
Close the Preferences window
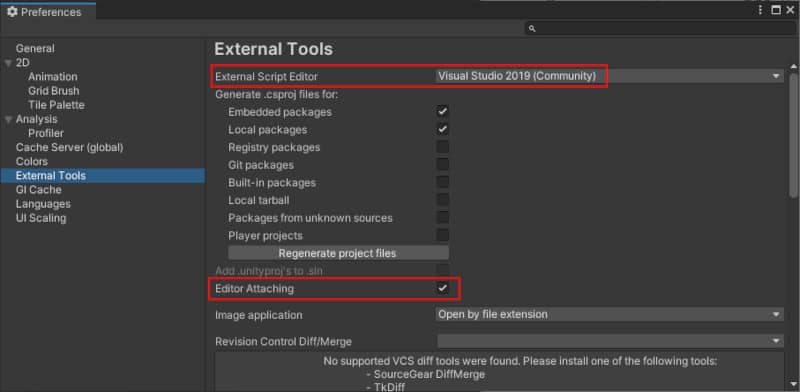click(x=790, y=10)
